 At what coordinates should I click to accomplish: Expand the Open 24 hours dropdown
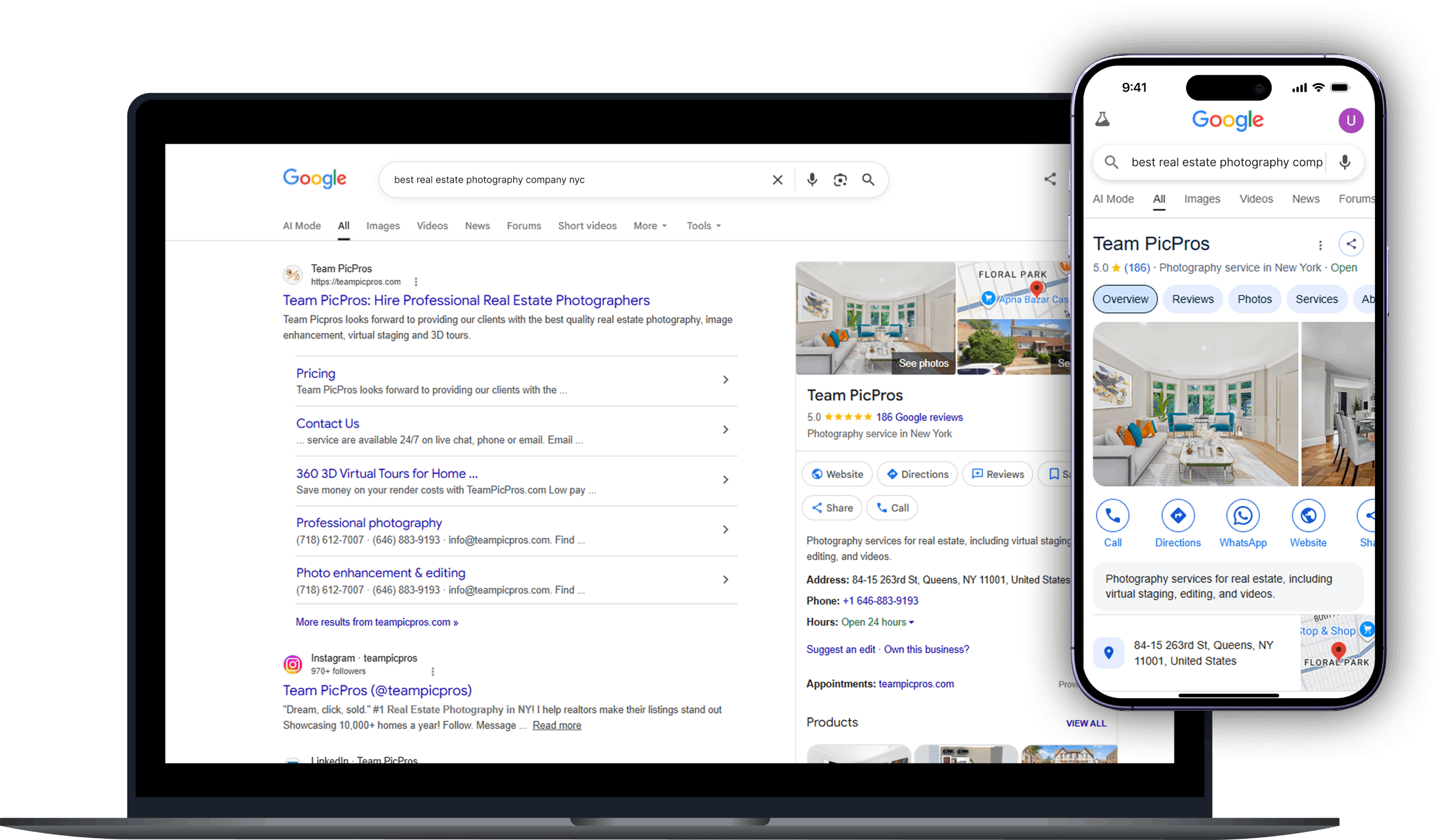click(877, 622)
